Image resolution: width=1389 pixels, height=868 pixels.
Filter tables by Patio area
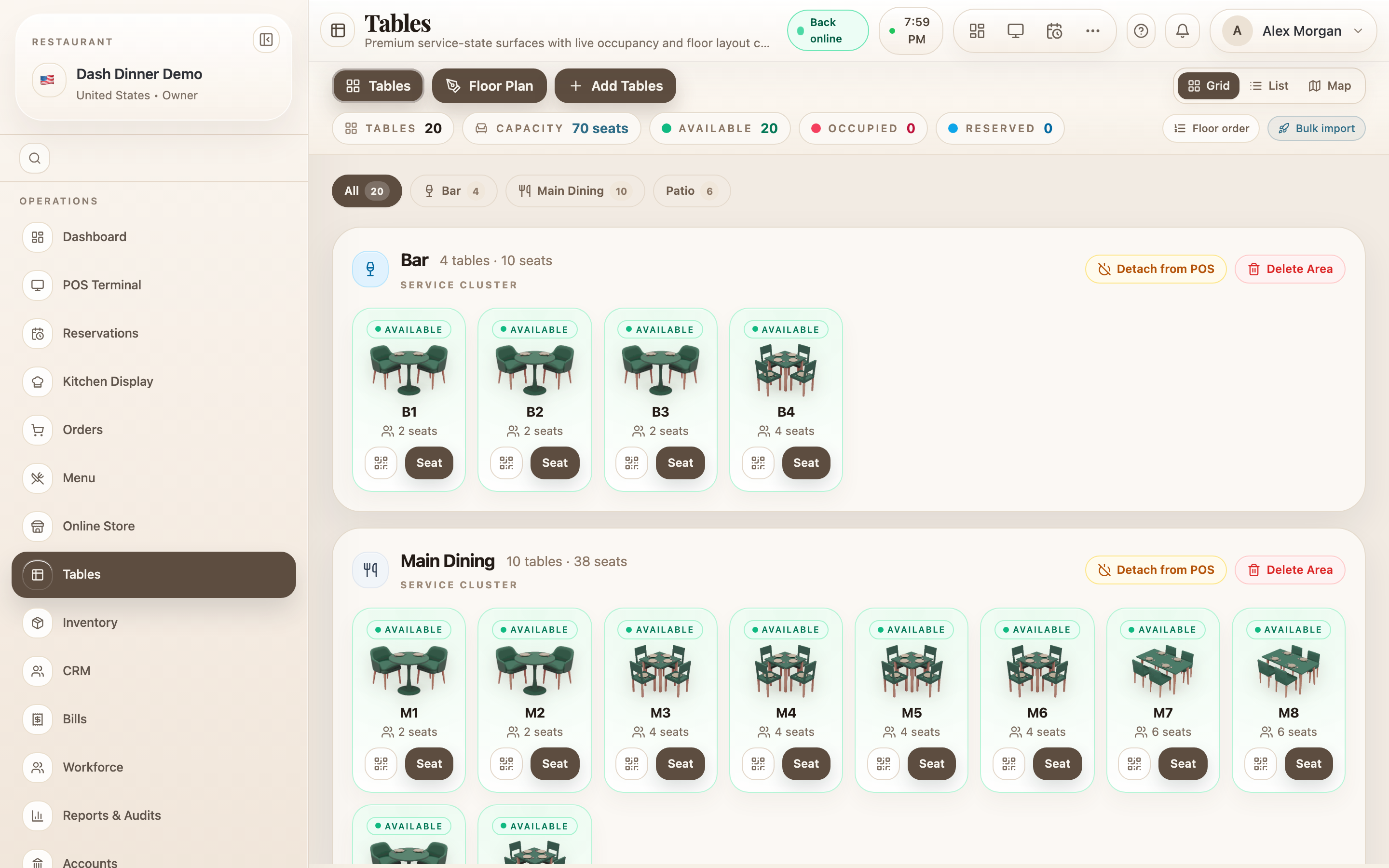pos(692,190)
